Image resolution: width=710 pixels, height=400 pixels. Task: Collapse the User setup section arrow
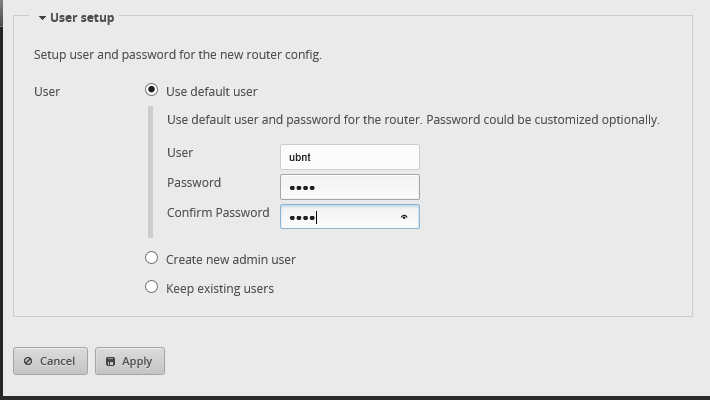click(x=42, y=18)
